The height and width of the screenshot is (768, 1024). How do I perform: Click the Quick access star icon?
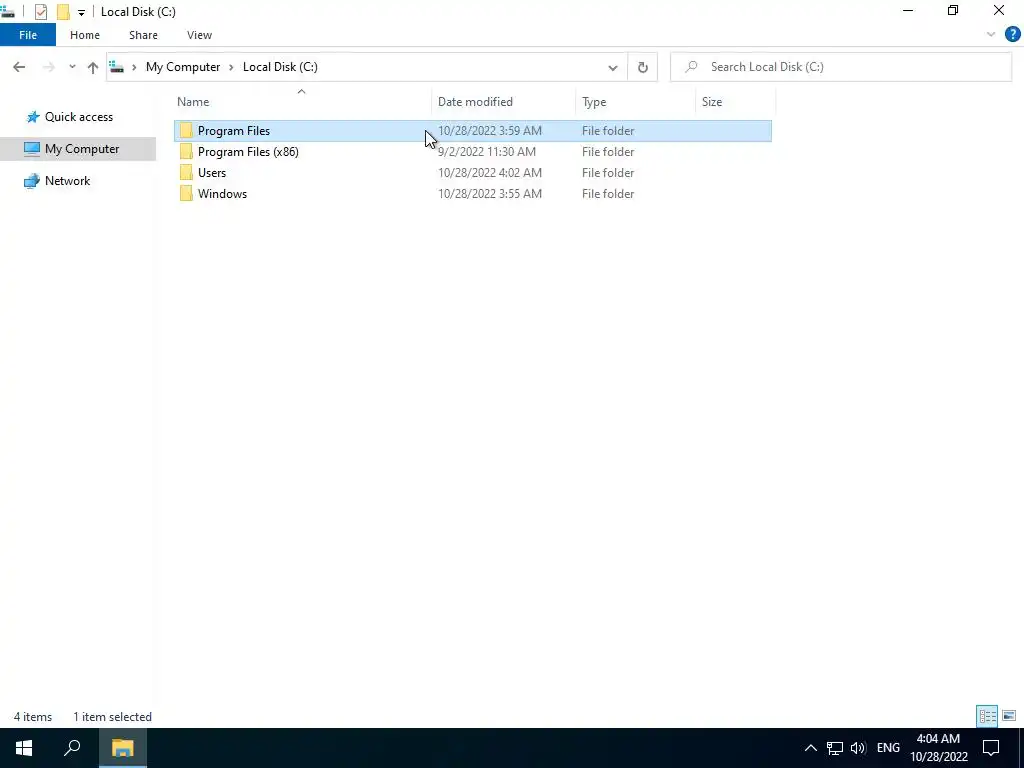click(33, 118)
